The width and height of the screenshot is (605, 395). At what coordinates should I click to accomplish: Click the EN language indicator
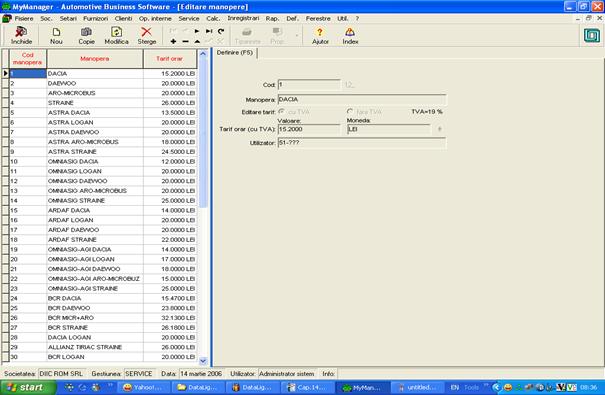click(x=455, y=387)
